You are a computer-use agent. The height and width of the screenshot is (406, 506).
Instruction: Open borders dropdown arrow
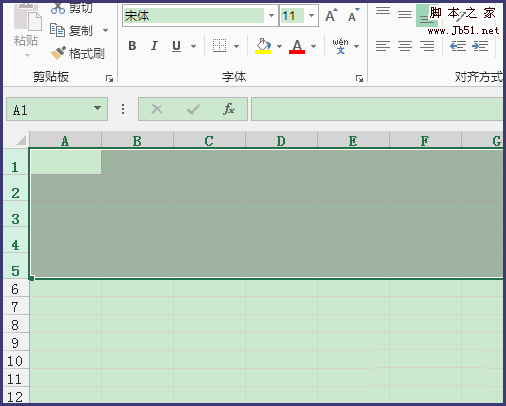pos(237,46)
